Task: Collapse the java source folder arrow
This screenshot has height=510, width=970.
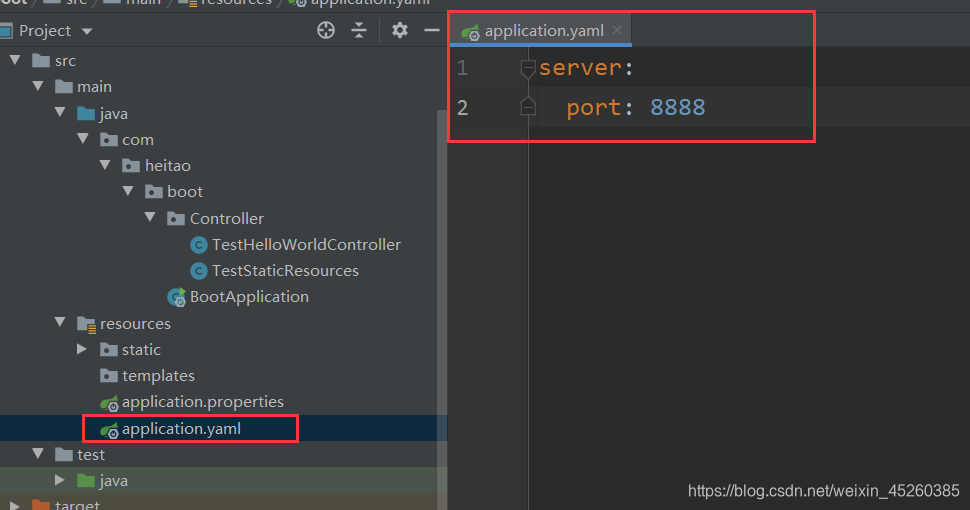Action: click(x=61, y=113)
